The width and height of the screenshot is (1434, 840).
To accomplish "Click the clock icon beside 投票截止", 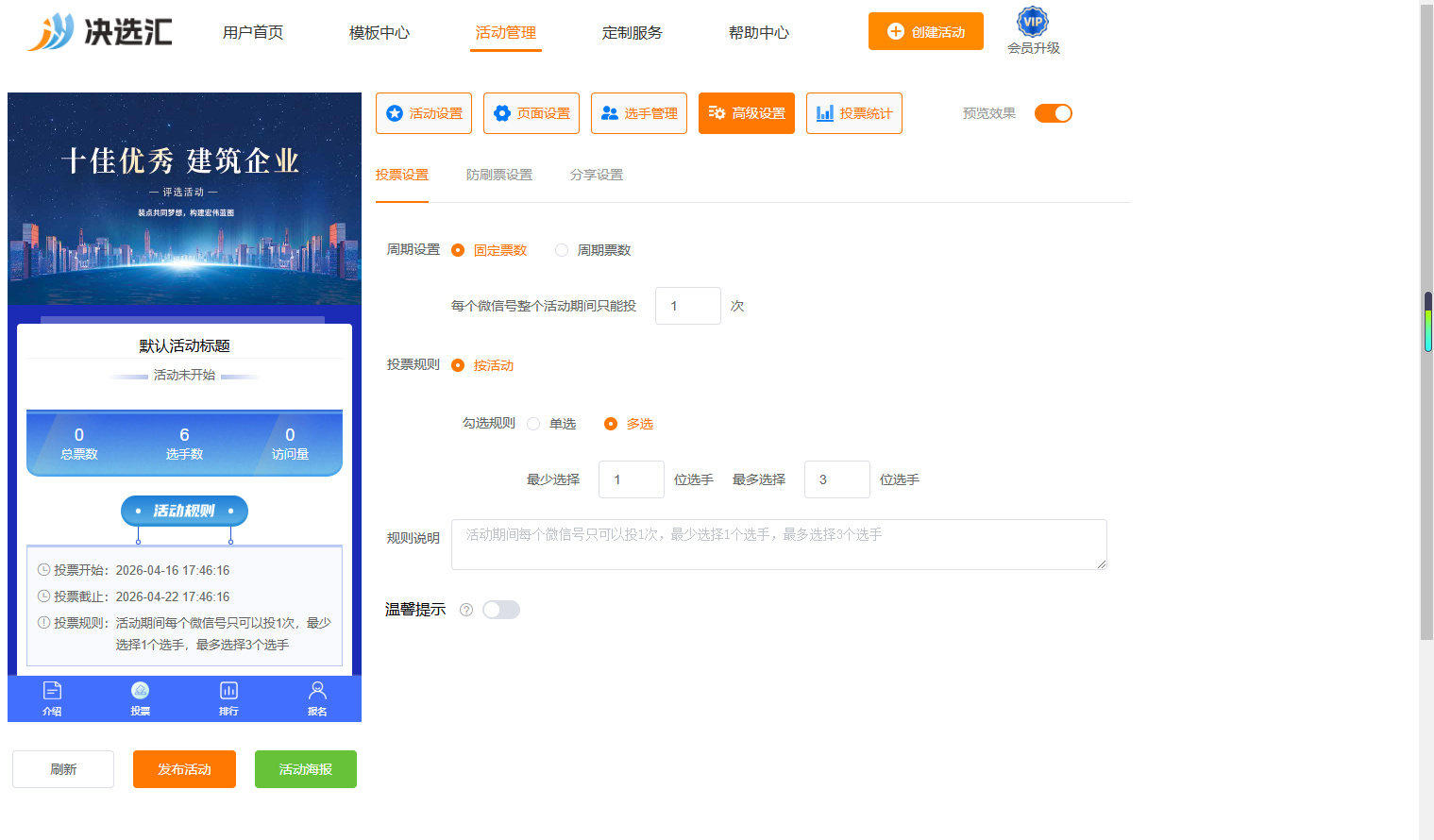I will pyautogui.click(x=43, y=596).
